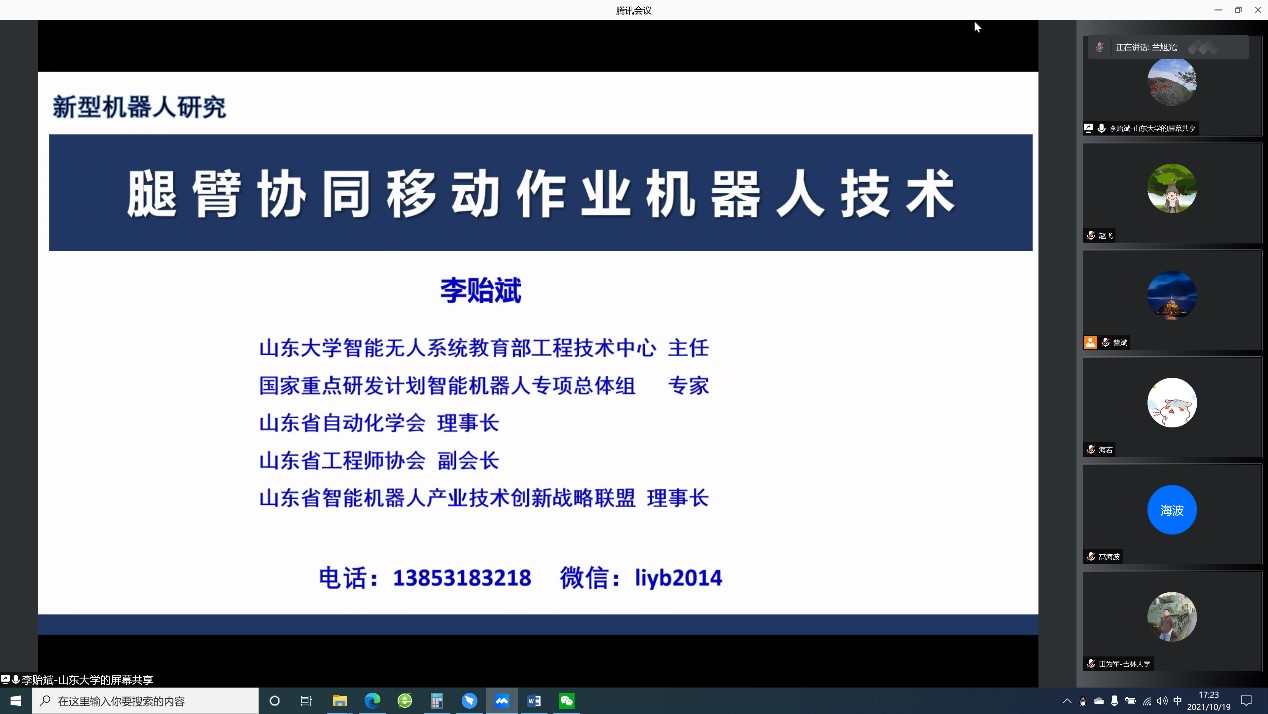This screenshot has height=714, width=1268.
Task: Open the notification action center
Action: coord(1247,701)
